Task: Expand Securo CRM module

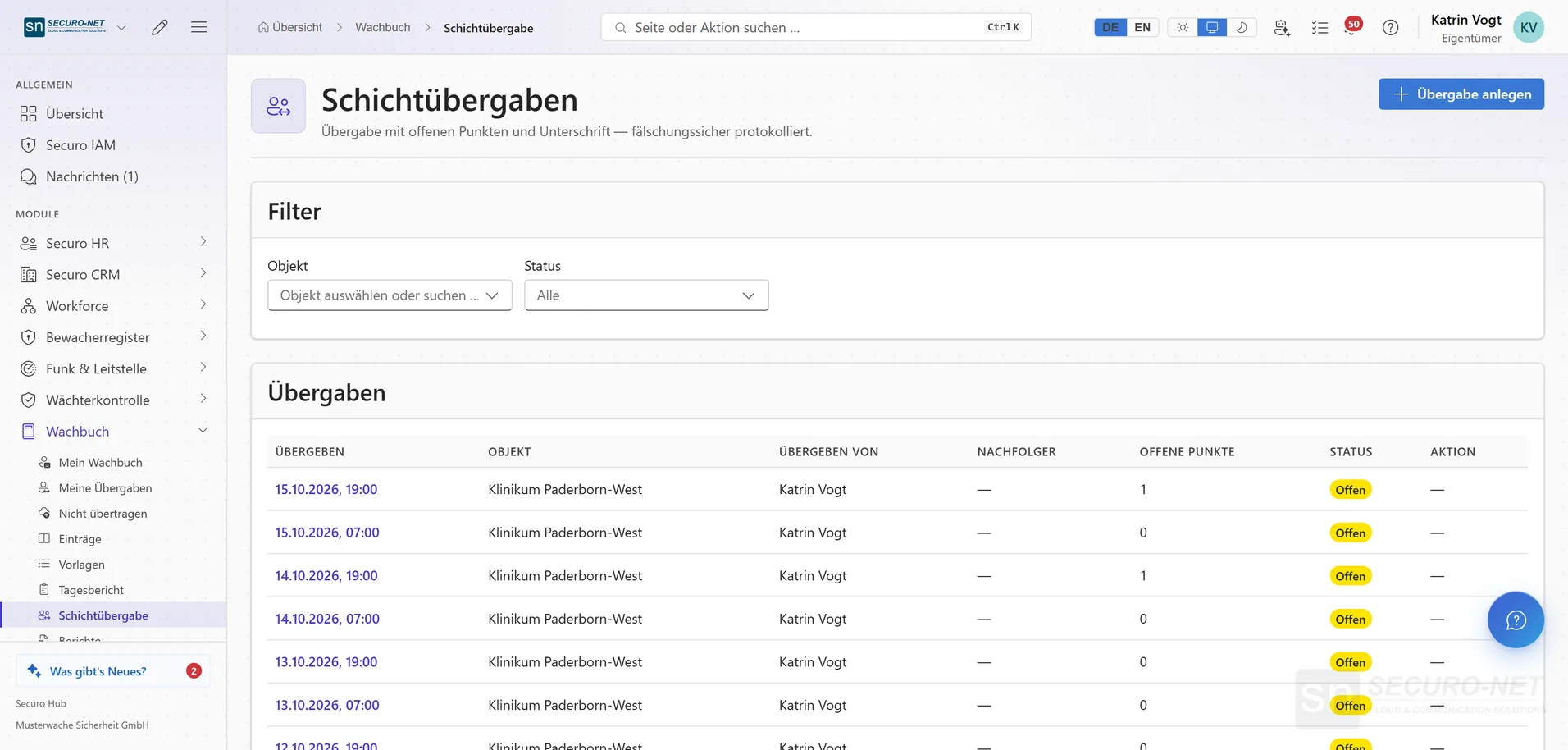Action: (x=113, y=274)
